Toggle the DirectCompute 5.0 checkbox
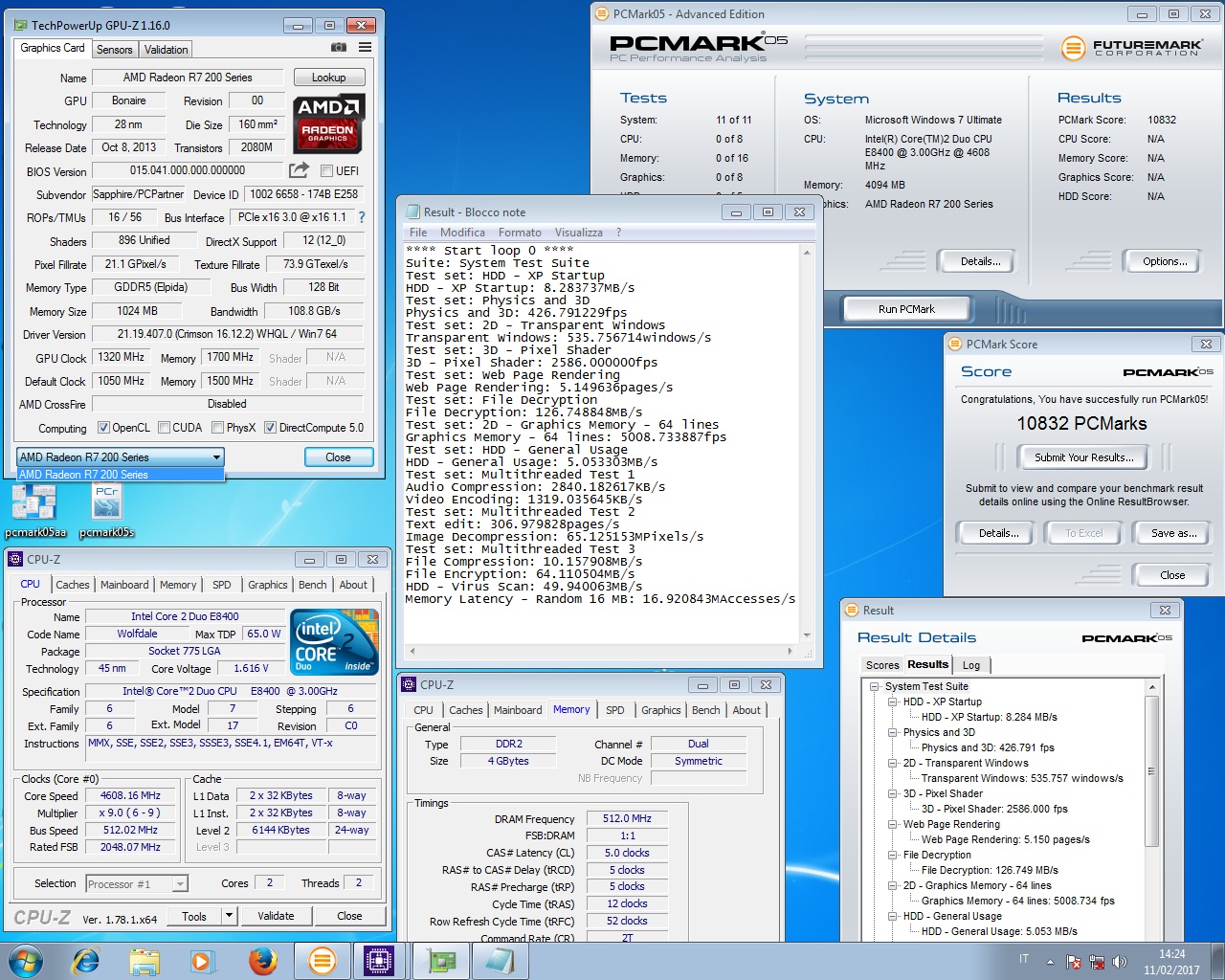This screenshot has width=1225, height=980. click(270, 428)
